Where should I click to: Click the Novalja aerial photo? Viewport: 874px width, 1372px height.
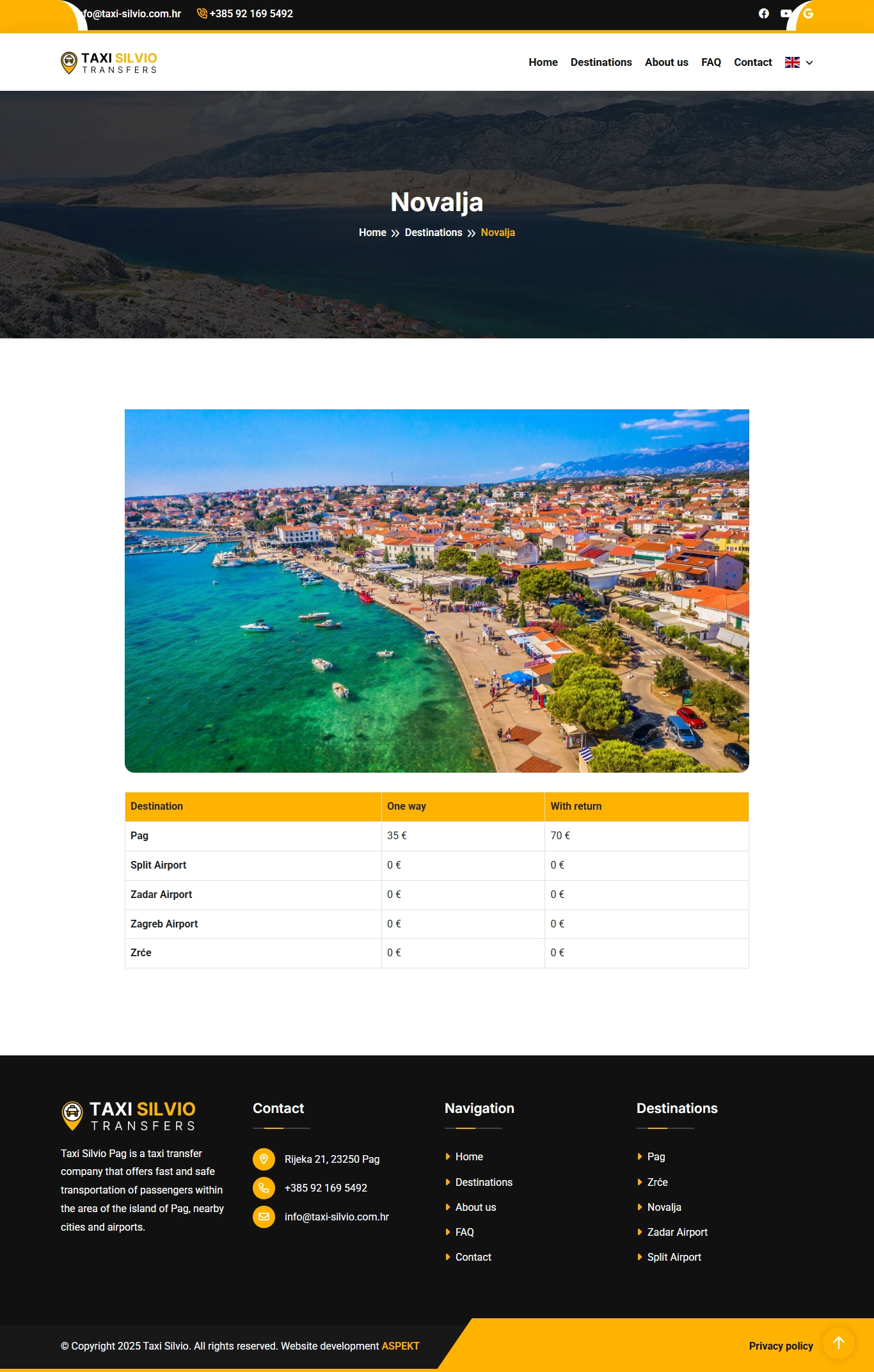coord(437,590)
